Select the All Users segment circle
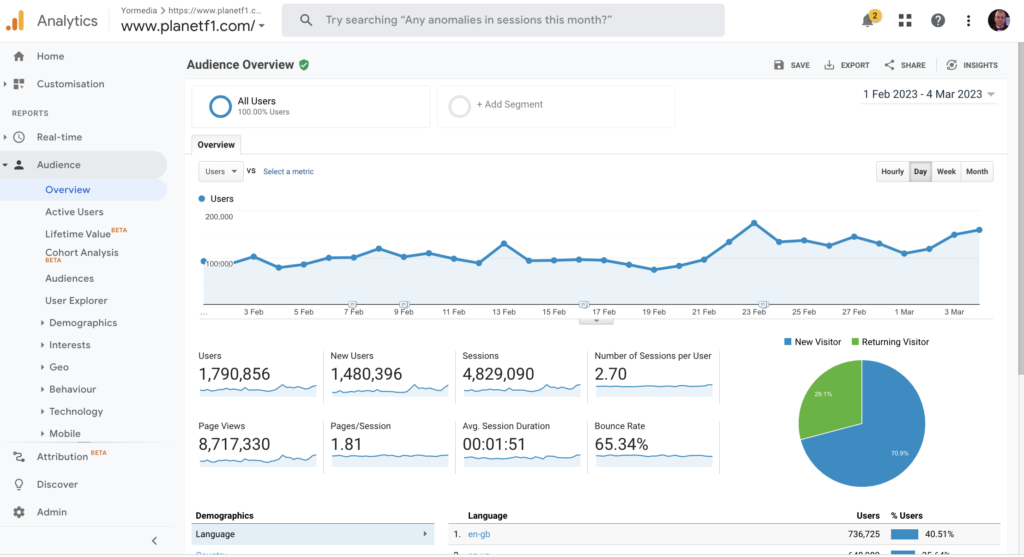Screen dimensions: 1024x557 click(220, 106)
